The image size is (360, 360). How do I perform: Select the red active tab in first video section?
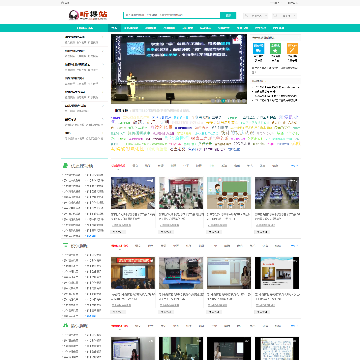118,165
